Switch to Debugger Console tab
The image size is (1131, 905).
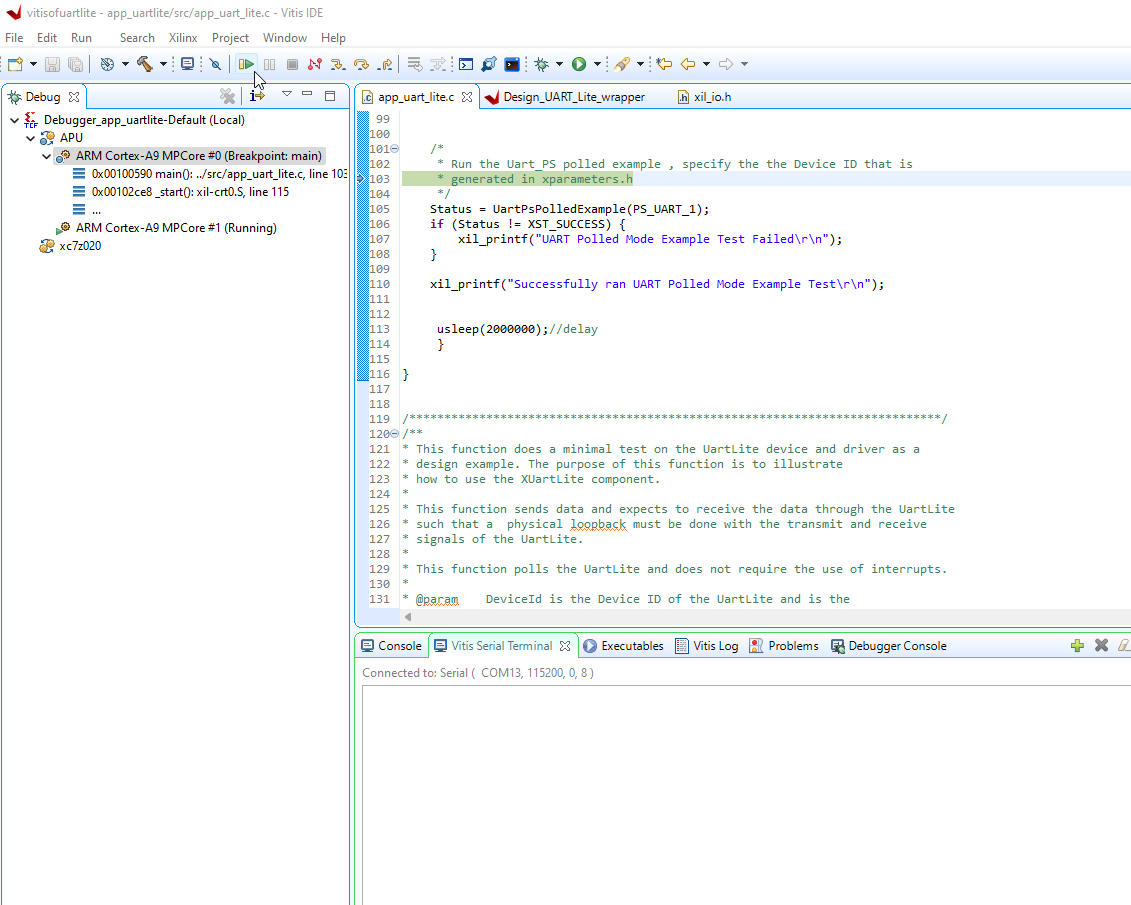tap(889, 646)
